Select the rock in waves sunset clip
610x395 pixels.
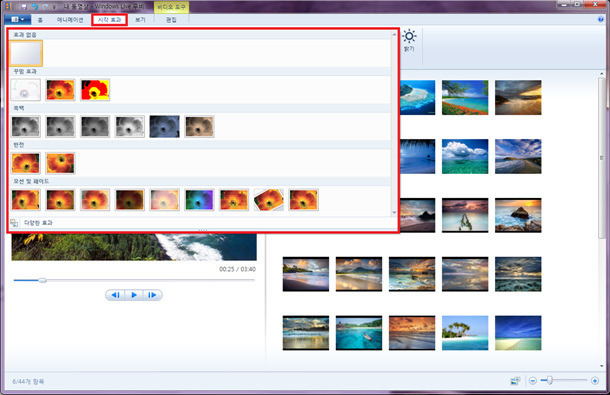(x=518, y=215)
